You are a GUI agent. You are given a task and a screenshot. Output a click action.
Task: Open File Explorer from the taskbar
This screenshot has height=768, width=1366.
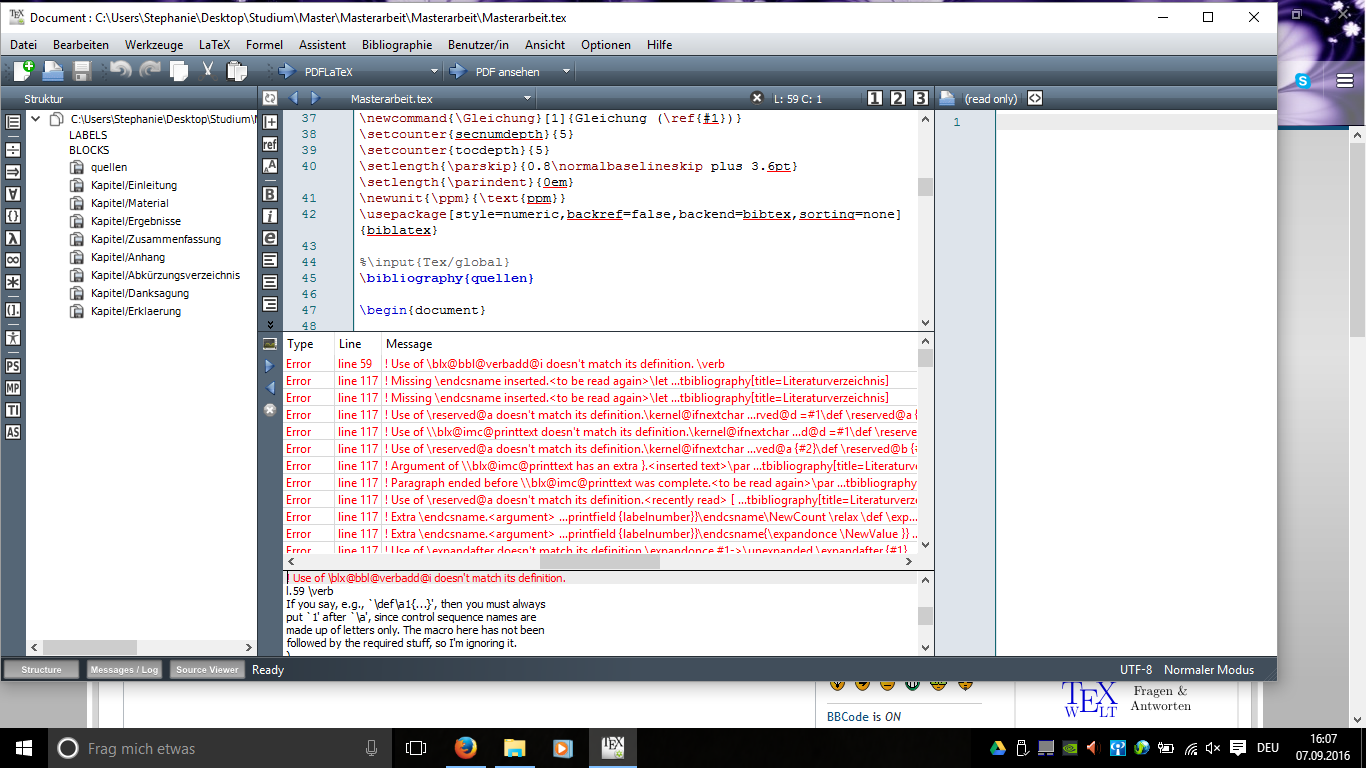click(x=514, y=748)
